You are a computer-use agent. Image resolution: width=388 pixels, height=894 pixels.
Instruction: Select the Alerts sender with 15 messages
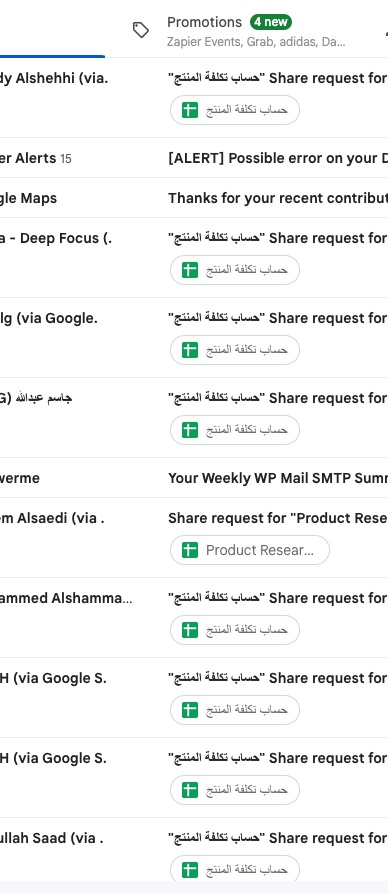[x=36, y=158]
